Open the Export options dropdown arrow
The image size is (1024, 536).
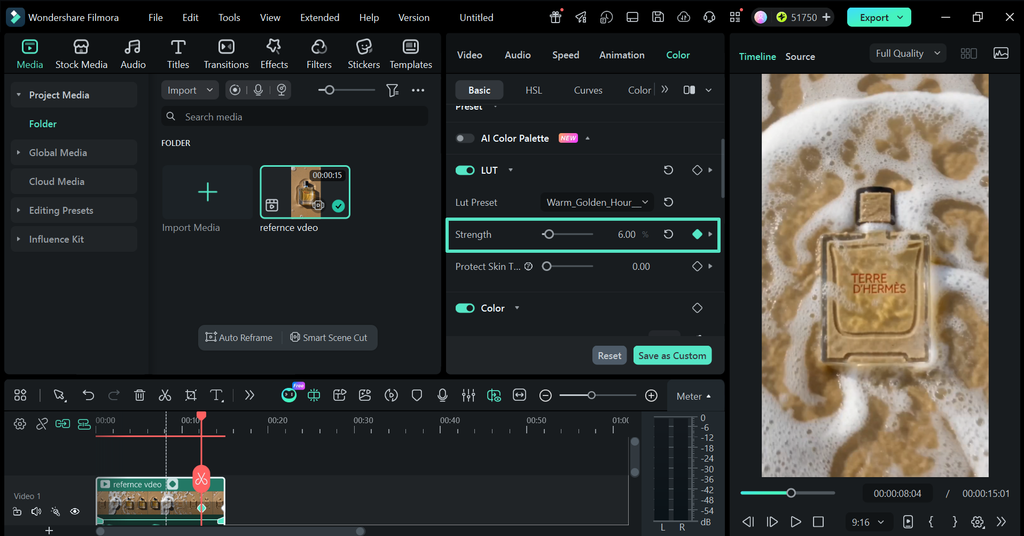coord(900,18)
